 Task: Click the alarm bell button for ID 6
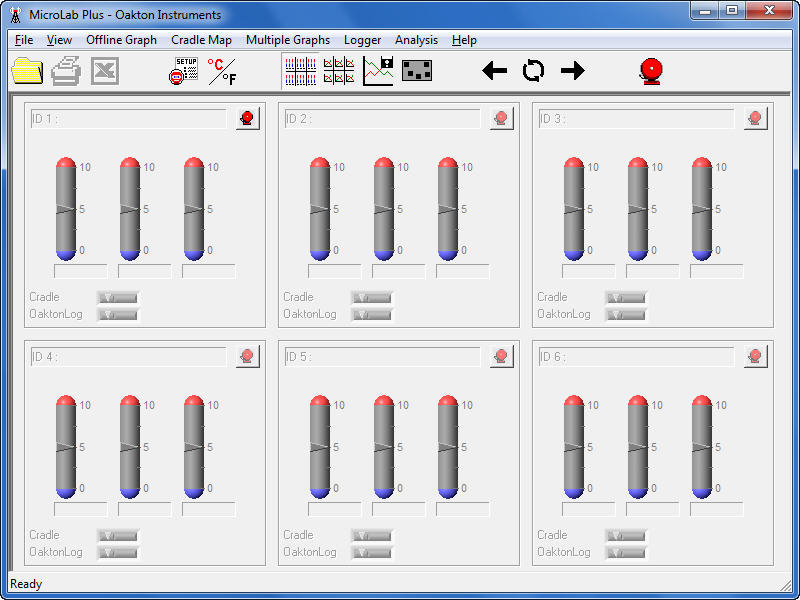[756, 356]
